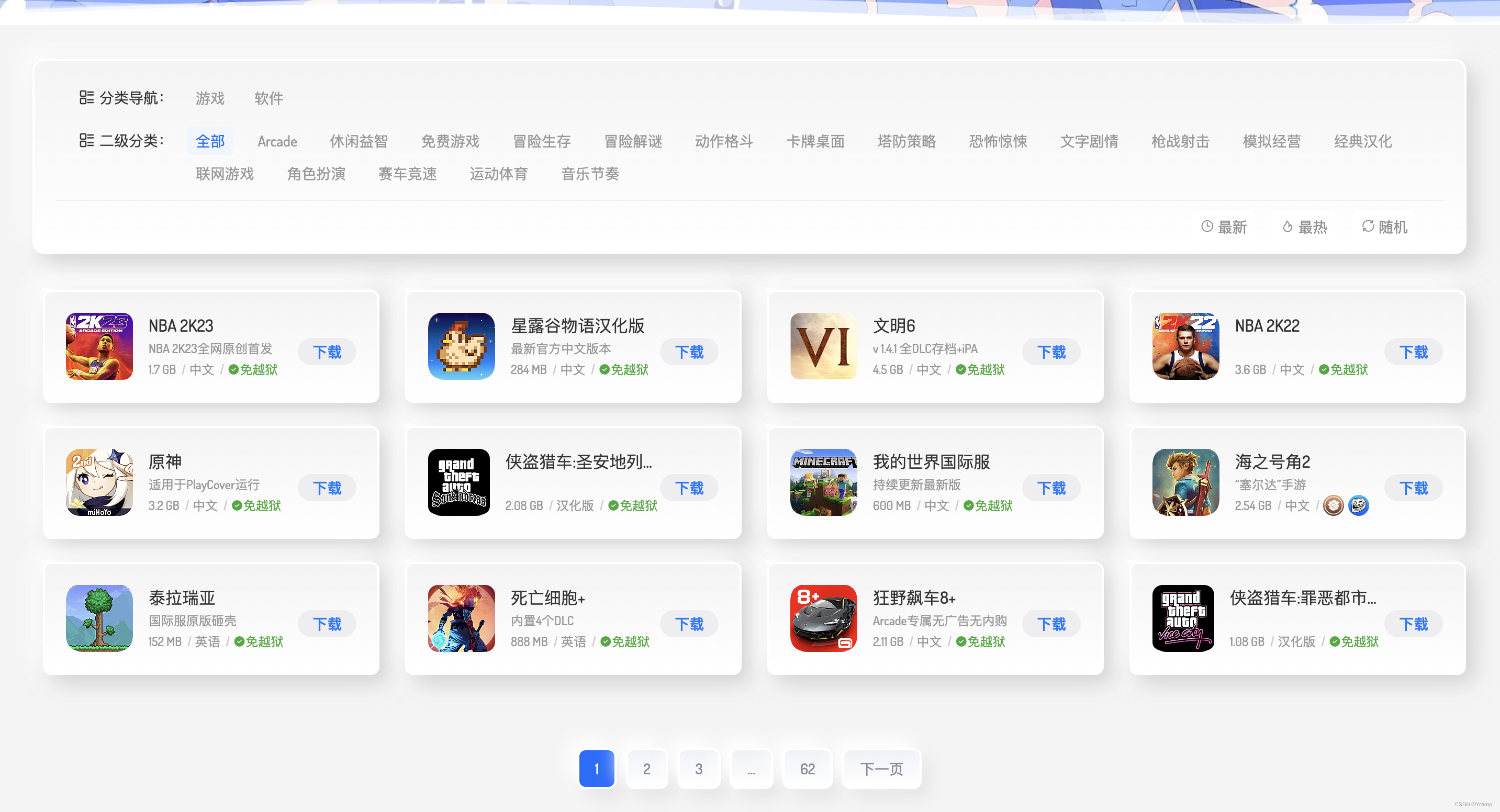Select the 软件 category

click(x=268, y=98)
